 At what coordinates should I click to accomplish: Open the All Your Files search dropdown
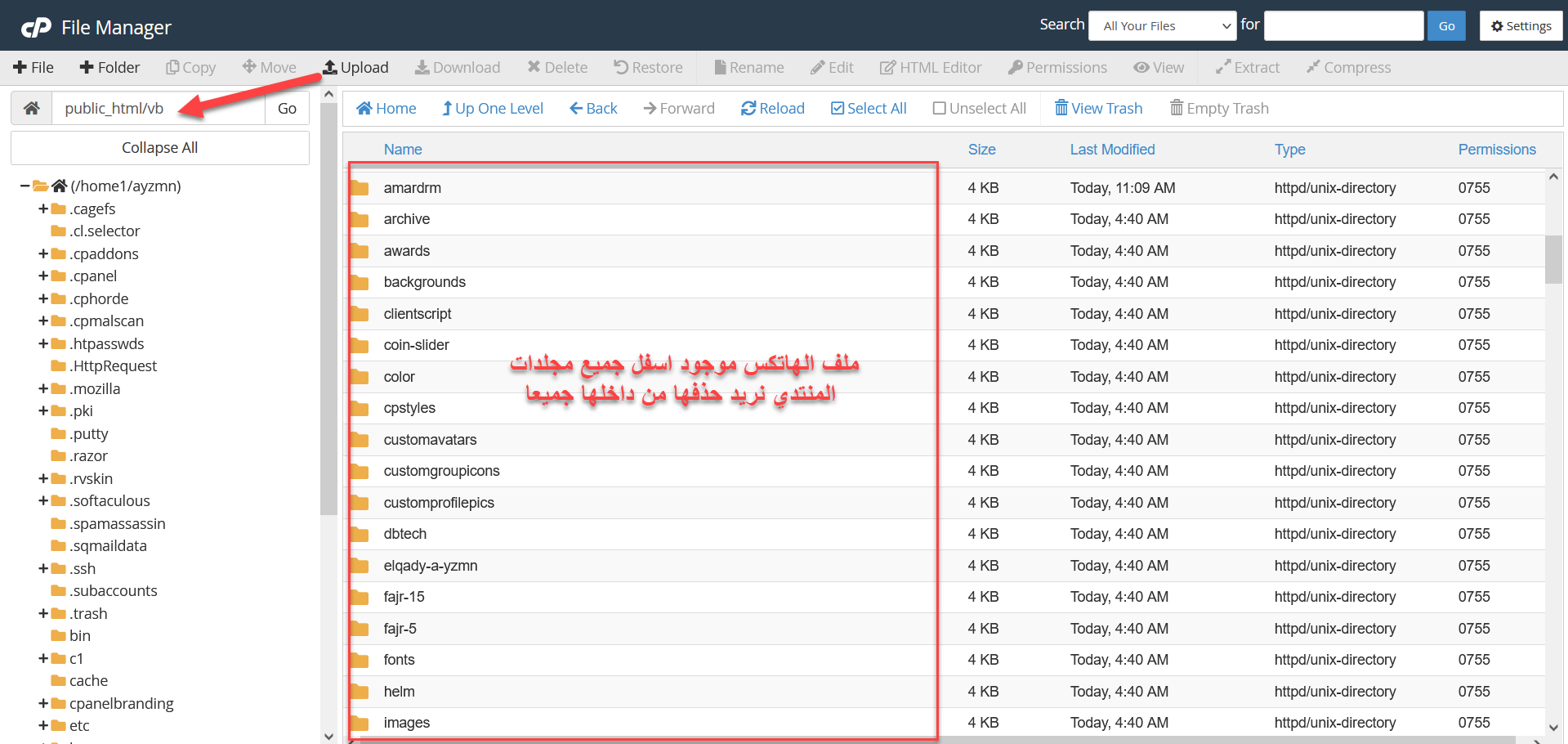[x=1164, y=26]
